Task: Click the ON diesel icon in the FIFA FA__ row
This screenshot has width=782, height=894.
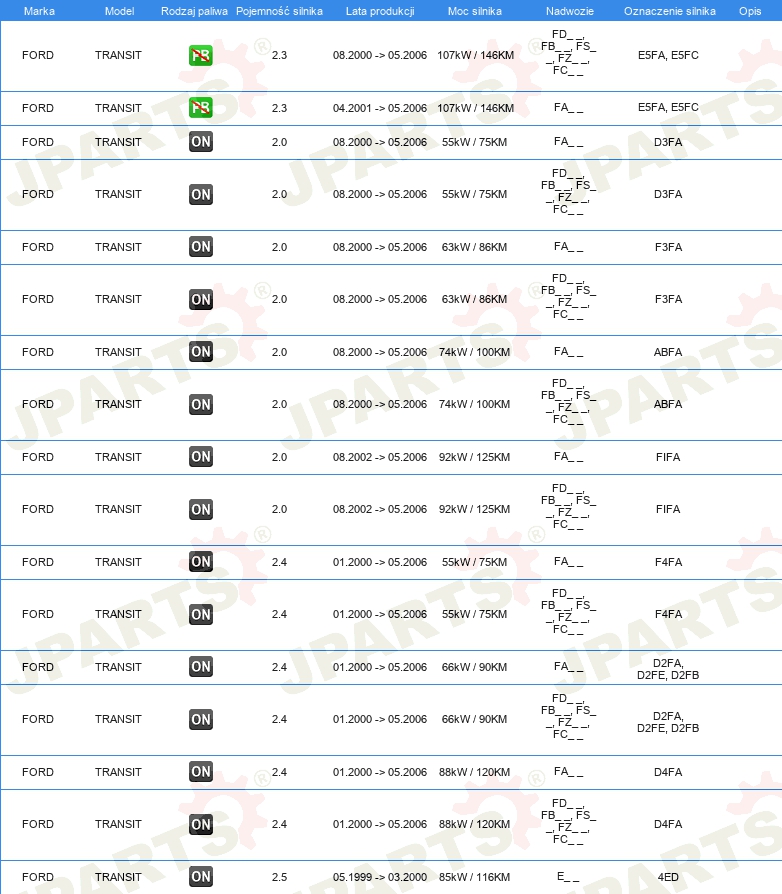Action: tap(201, 457)
